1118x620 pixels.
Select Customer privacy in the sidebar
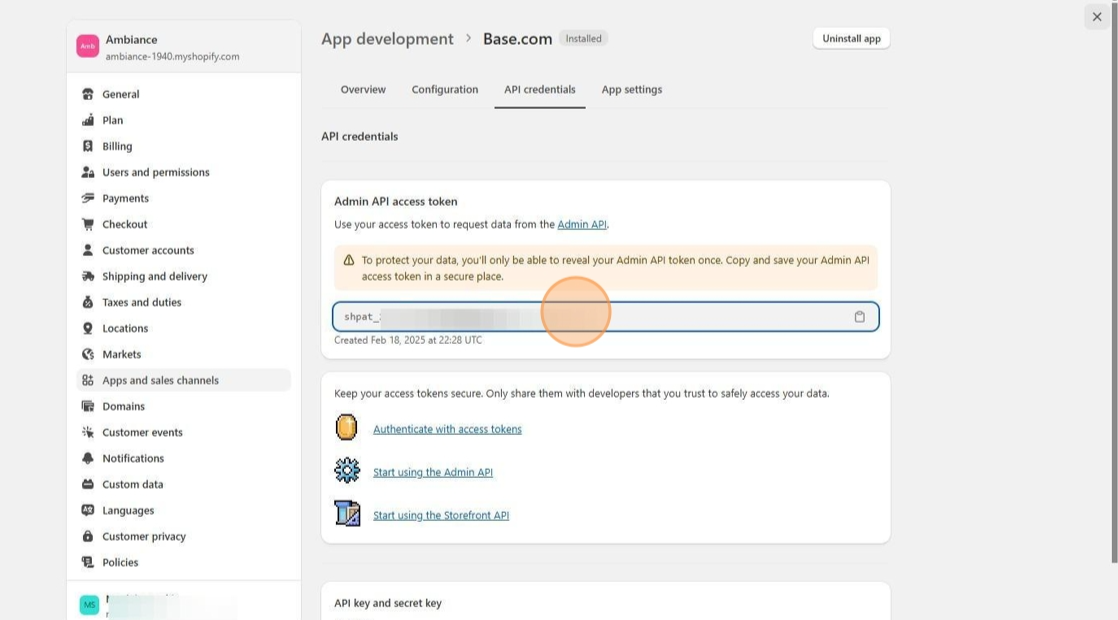click(x=144, y=536)
